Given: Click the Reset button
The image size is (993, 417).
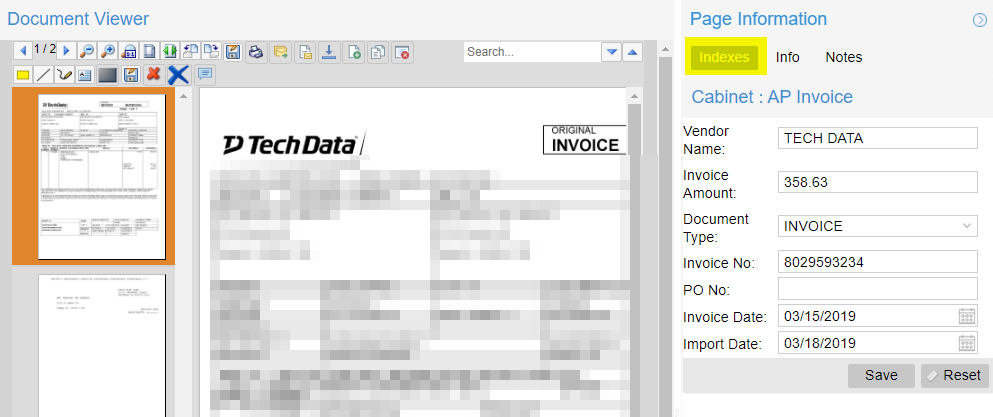Looking at the screenshot, I should click(954, 375).
